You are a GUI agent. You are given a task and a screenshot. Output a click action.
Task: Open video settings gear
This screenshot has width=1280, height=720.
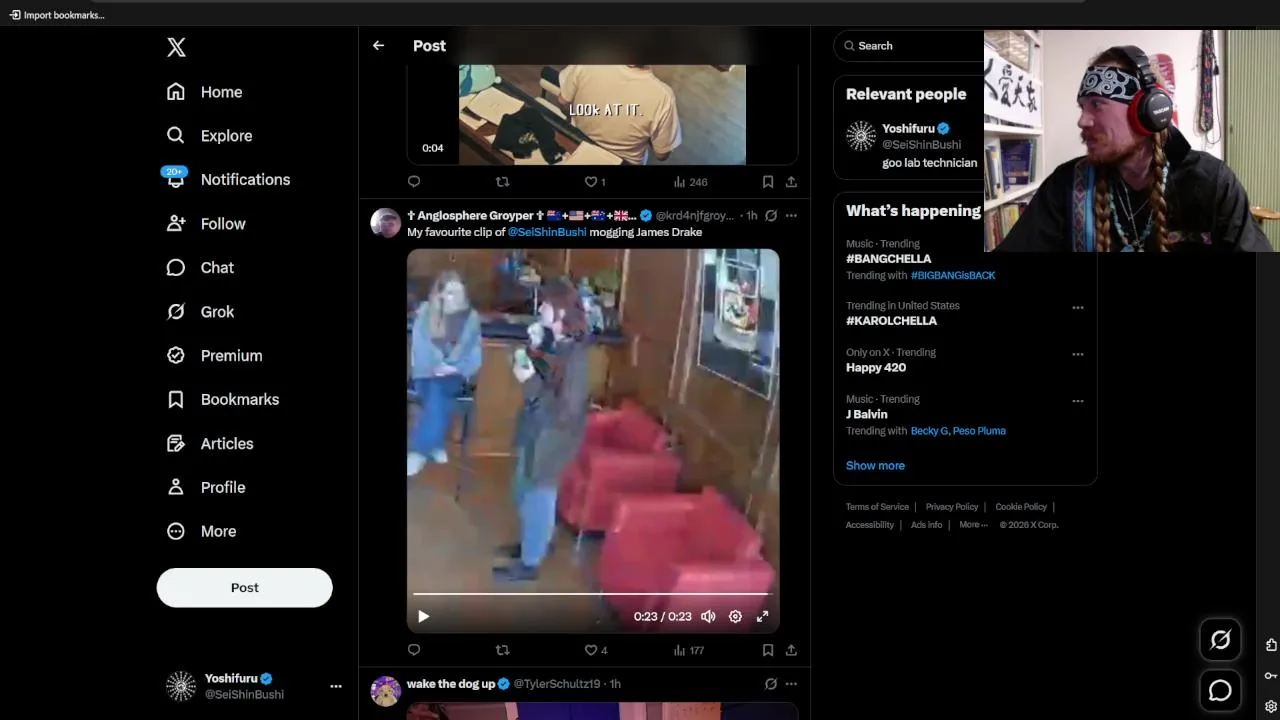[x=735, y=617]
